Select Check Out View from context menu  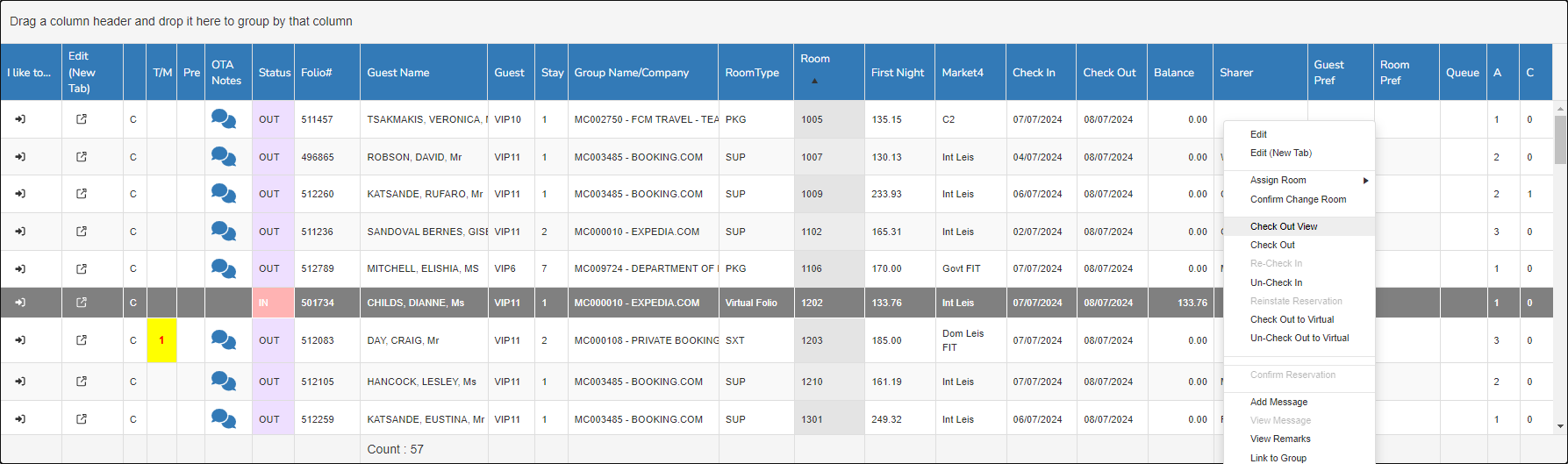[1284, 226]
